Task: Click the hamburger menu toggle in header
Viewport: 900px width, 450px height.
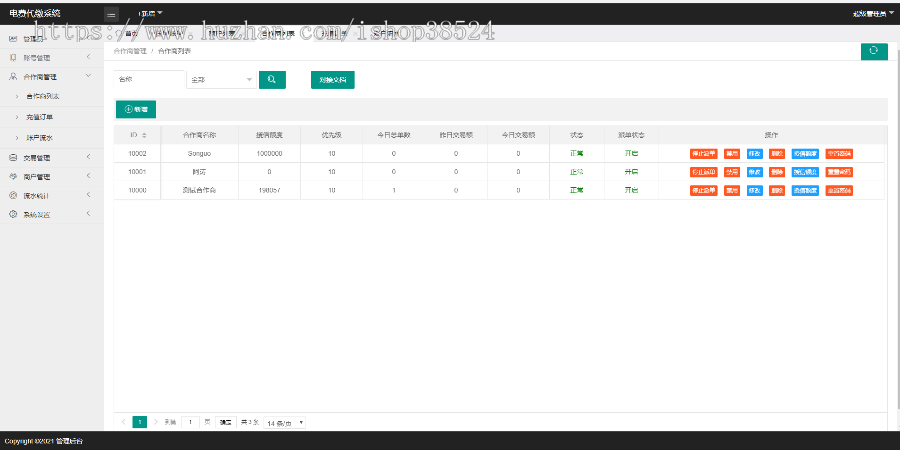Action: (x=111, y=14)
